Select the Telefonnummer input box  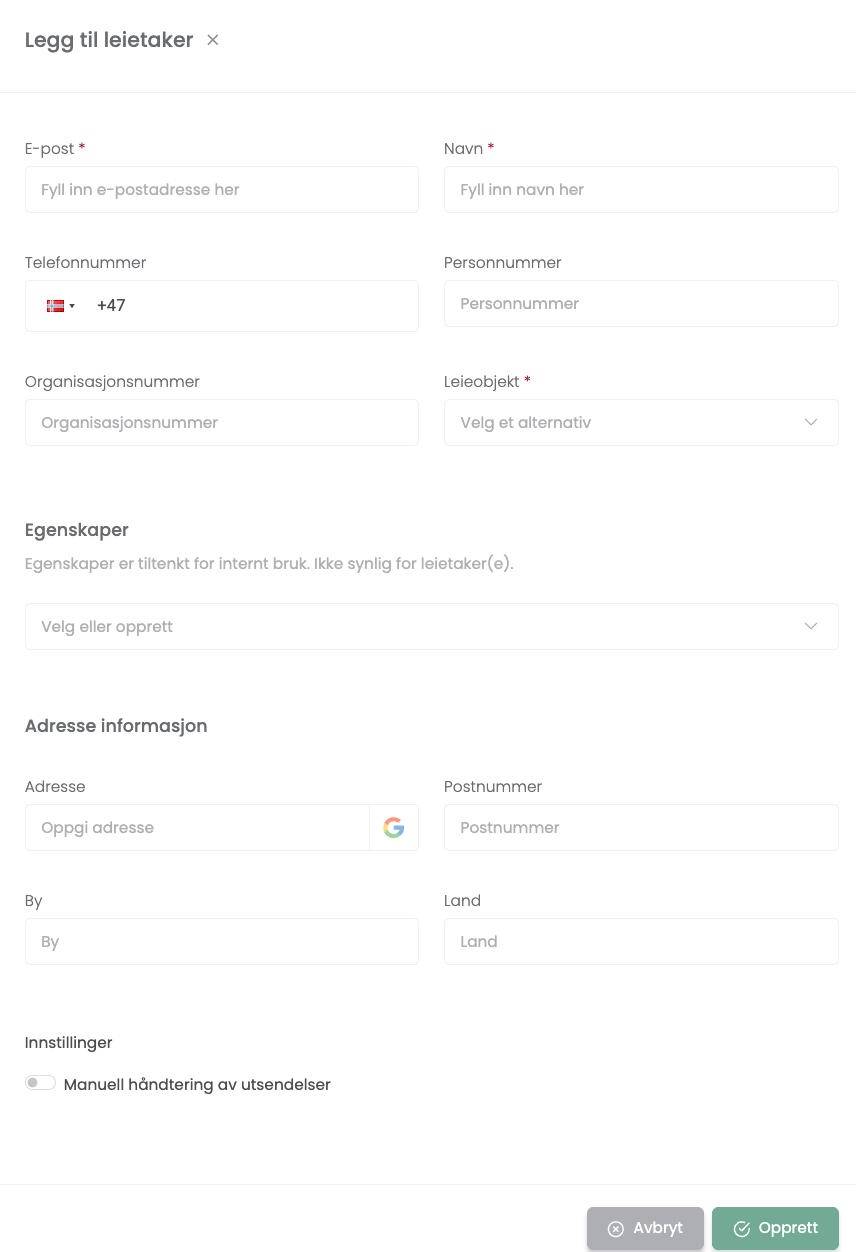tap(250, 306)
